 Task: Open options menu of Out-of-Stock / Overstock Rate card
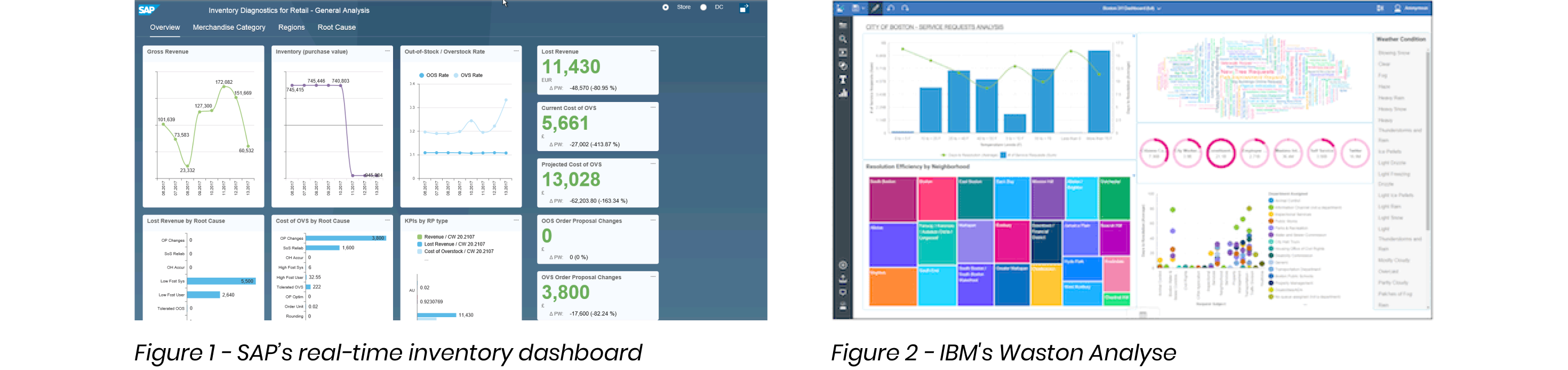pos(516,51)
